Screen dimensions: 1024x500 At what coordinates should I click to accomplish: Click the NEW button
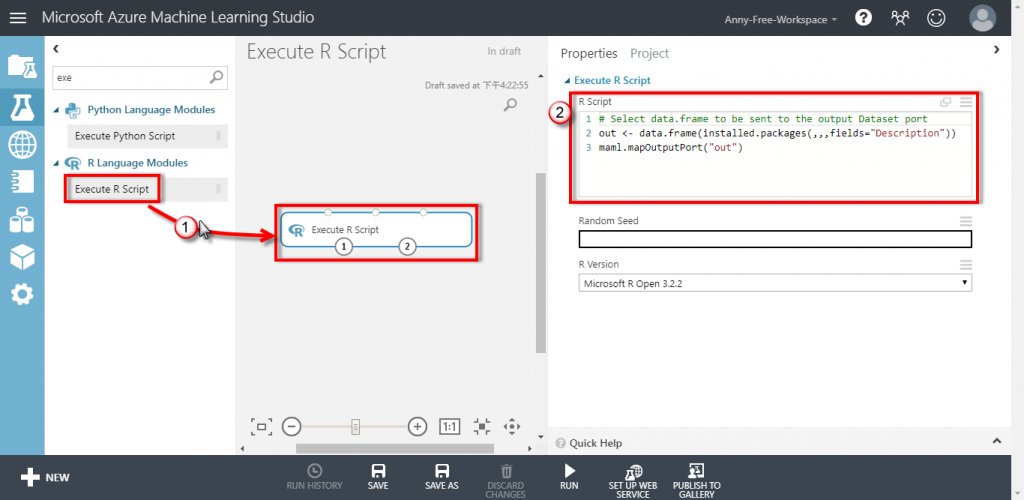[45, 477]
